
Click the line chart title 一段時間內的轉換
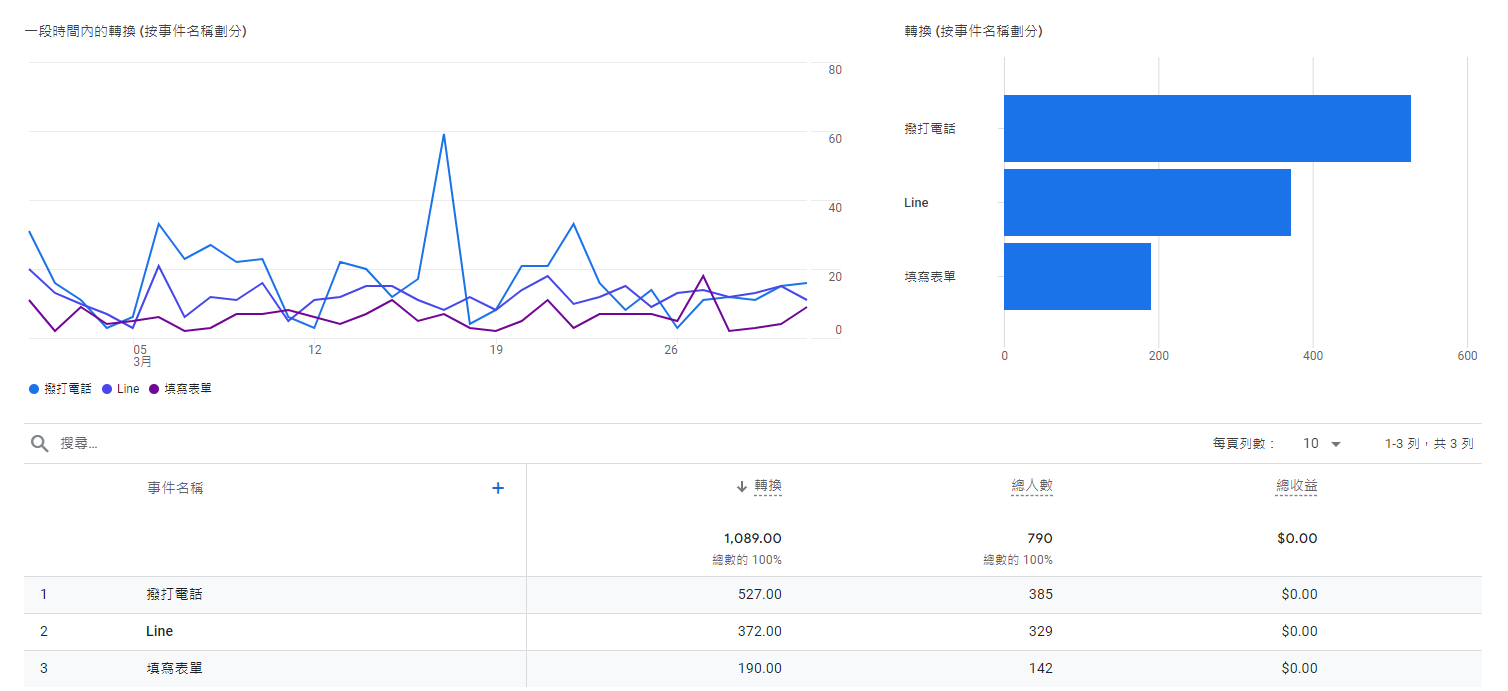136,32
